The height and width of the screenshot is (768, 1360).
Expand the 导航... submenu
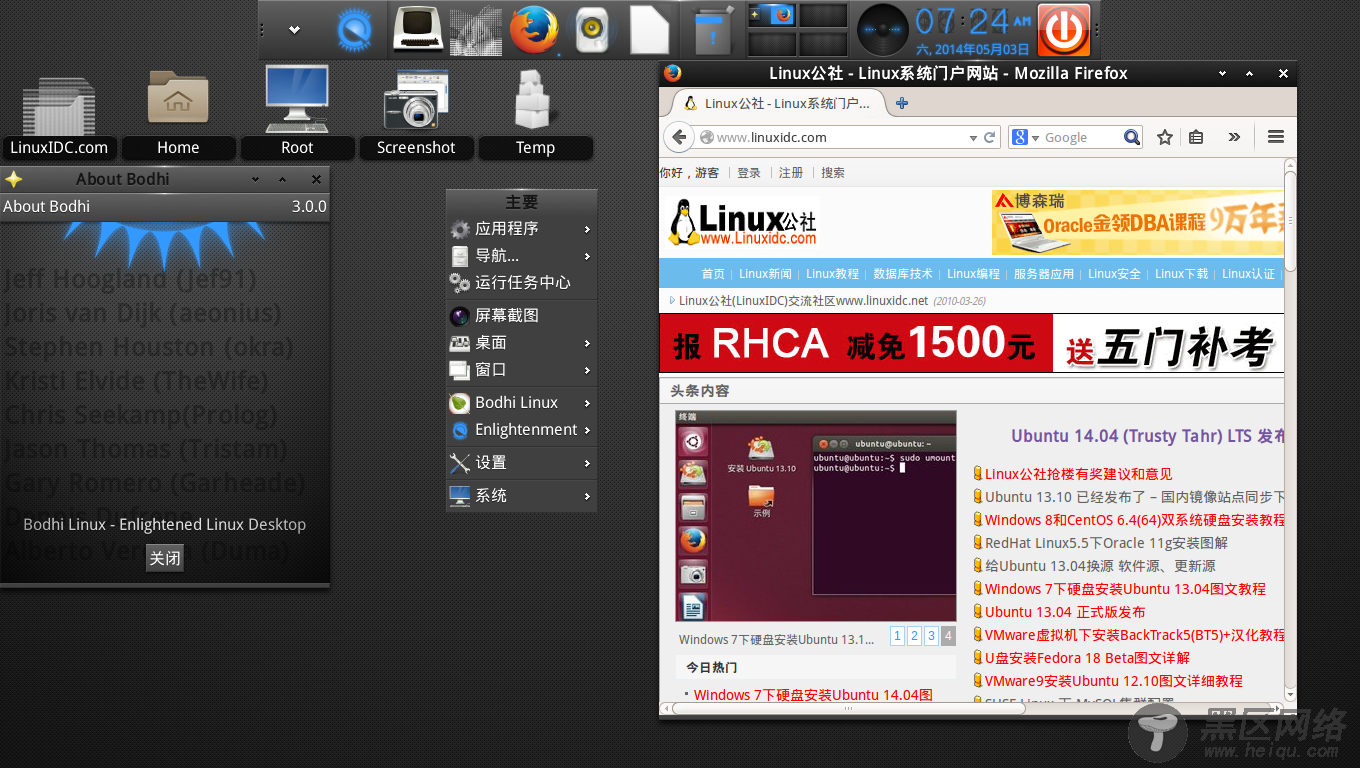[x=521, y=256]
